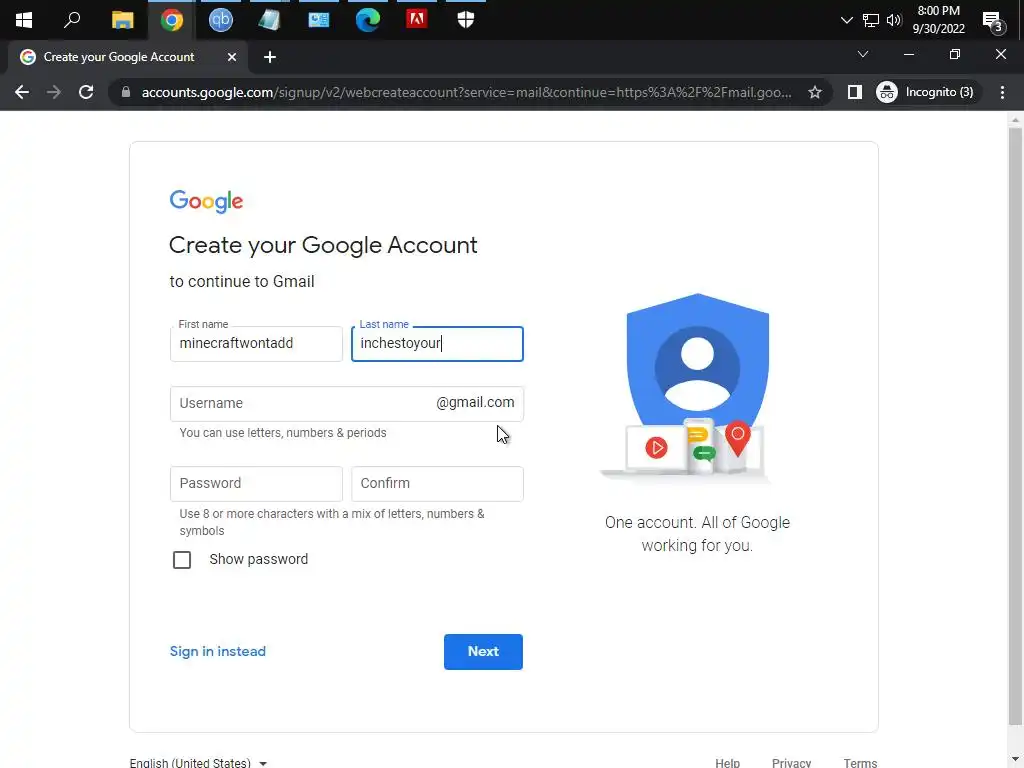Open network status tray icon
This screenshot has height=768, width=1024.
coord(871,20)
